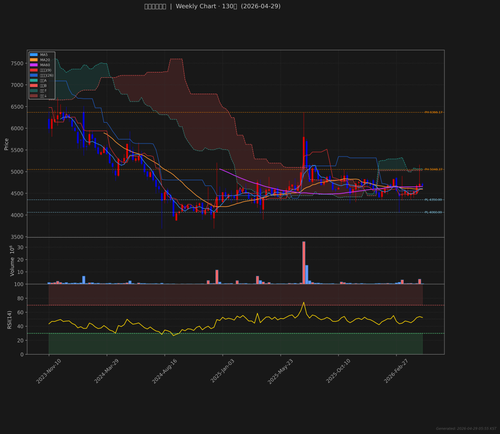Viewport: 500px width, 434px height.
Task: Click the 2024-Aug-16 date axis label
Action: [x=164, y=371]
